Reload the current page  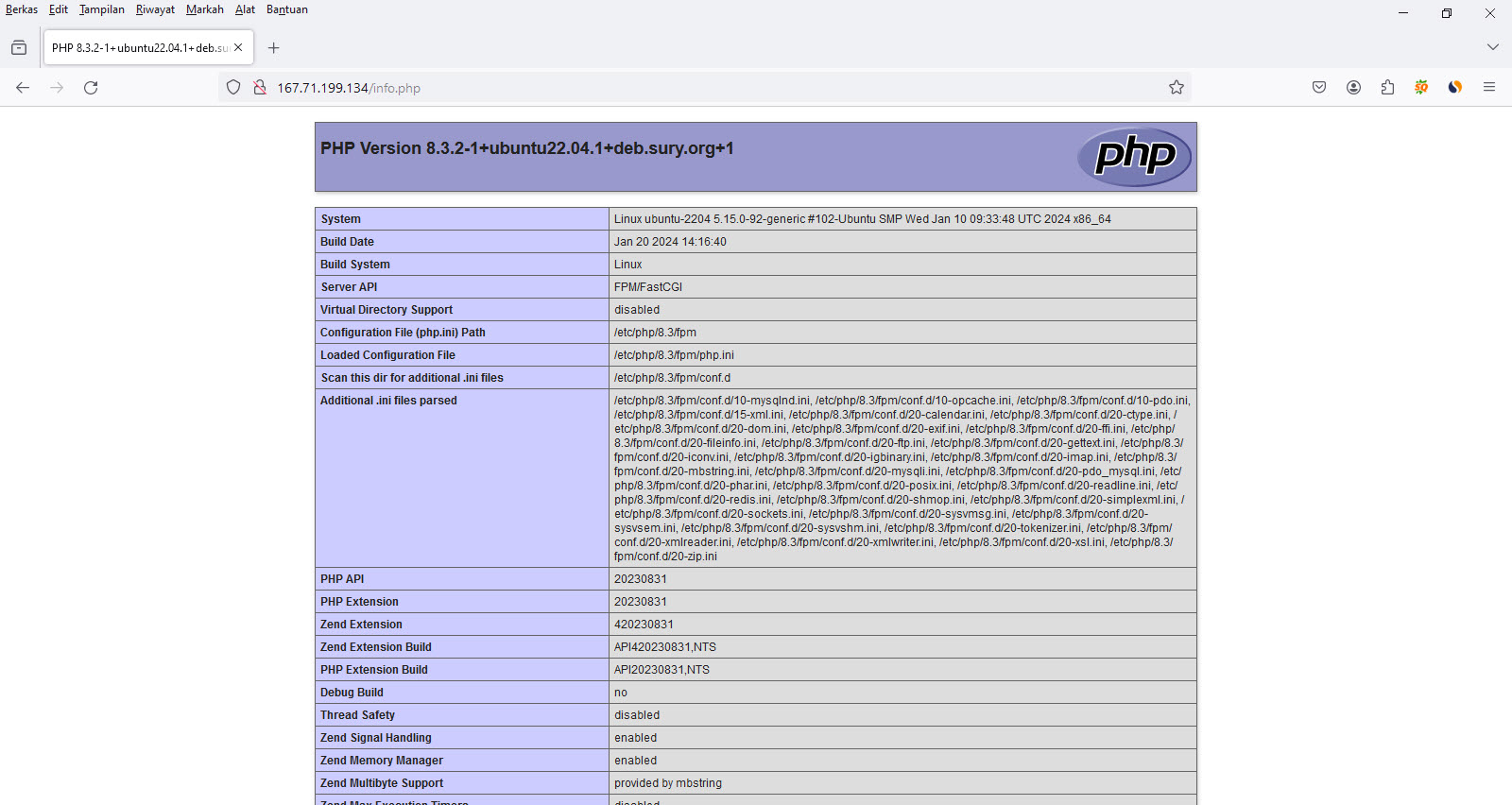tap(91, 88)
